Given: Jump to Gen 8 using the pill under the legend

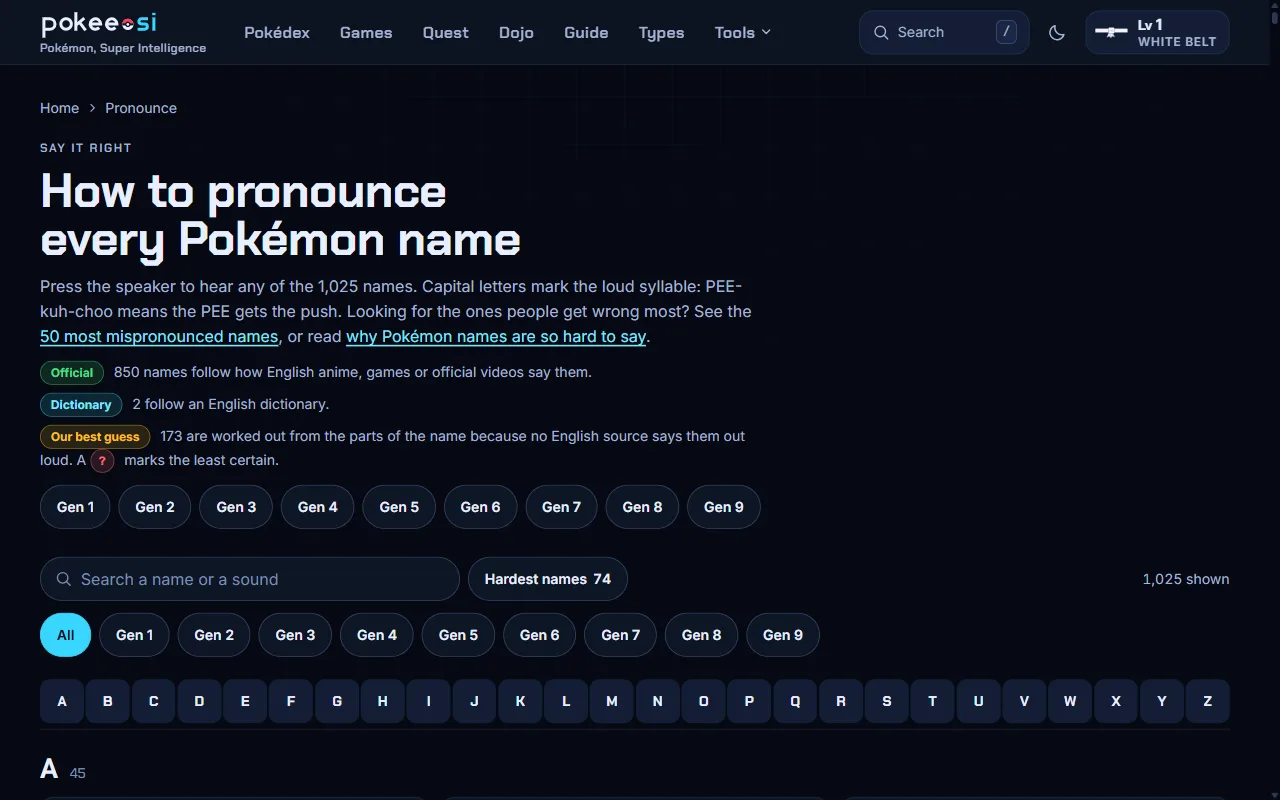Looking at the screenshot, I should pyautogui.click(x=642, y=507).
